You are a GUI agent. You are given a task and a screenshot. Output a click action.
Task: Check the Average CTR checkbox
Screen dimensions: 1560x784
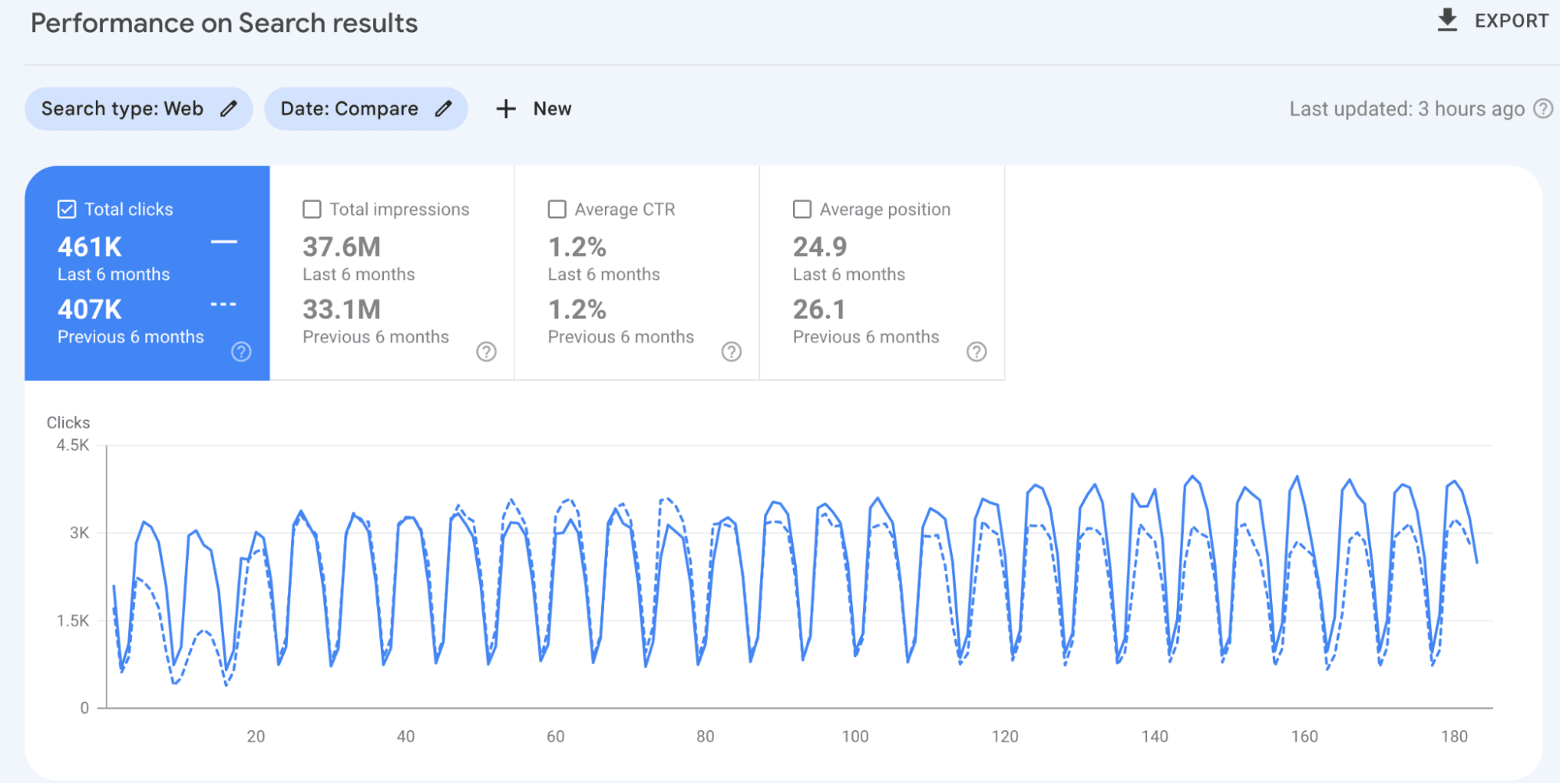click(556, 208)
